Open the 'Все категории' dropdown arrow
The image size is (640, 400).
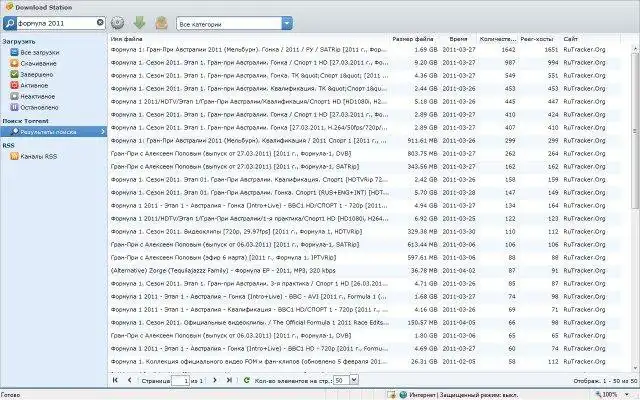[x=287, y=23]
